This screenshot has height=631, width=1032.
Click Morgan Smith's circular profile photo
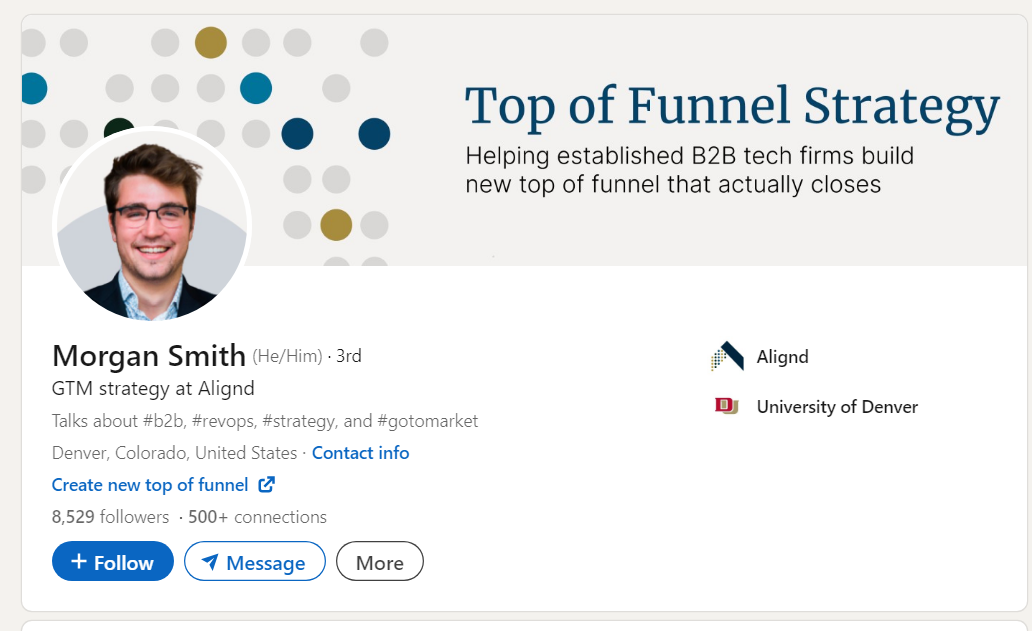[x=150, y=225]
